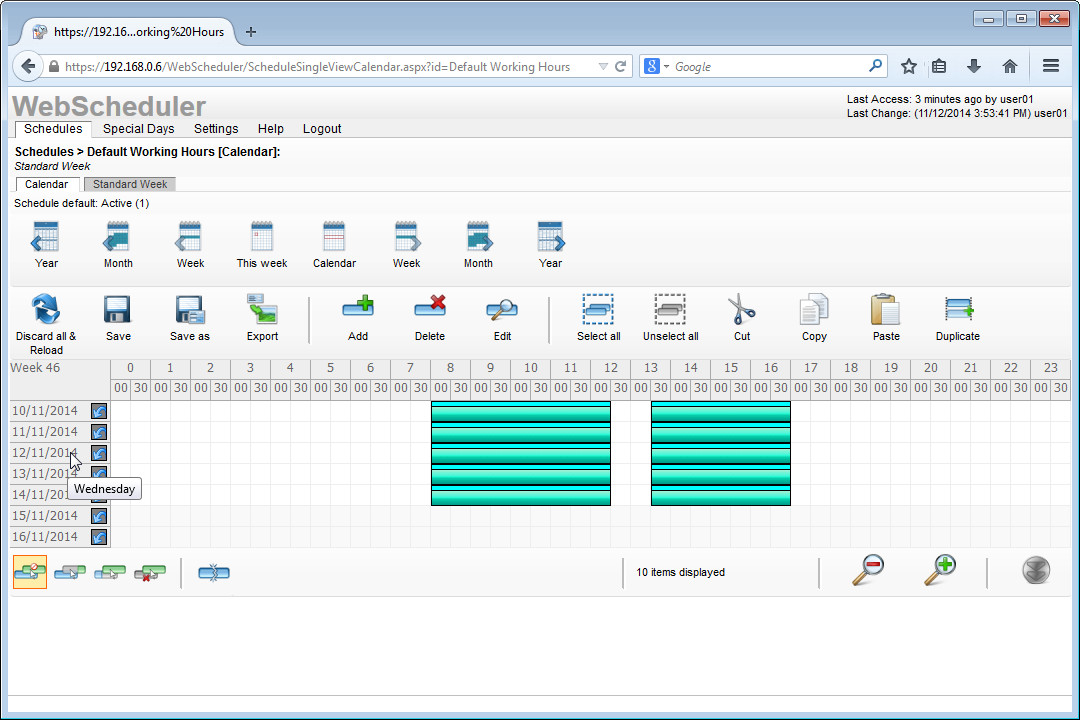Viewport: 1080px width, 720px height.
Task: Open the Special Days menu
Action: click(x=138, y=129)
